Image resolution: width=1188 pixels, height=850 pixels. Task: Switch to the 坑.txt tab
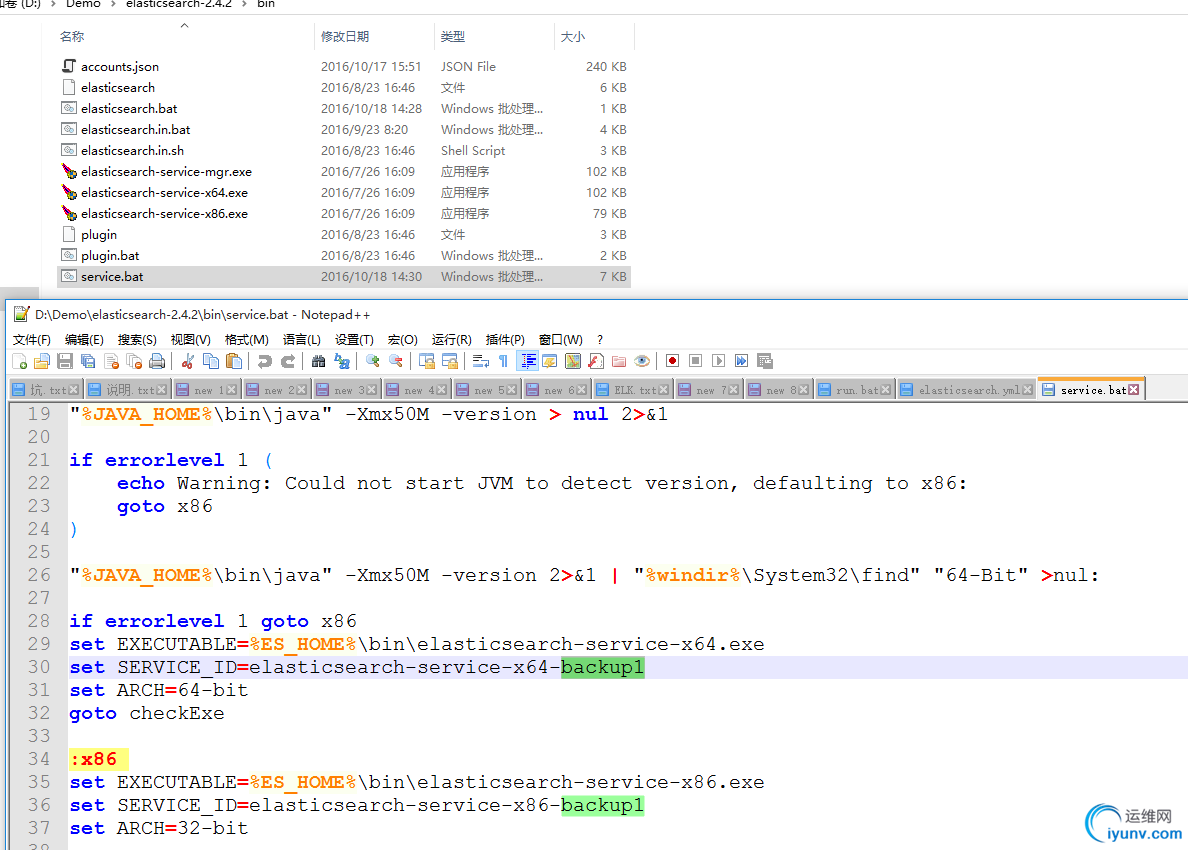[x=45, y=390]
